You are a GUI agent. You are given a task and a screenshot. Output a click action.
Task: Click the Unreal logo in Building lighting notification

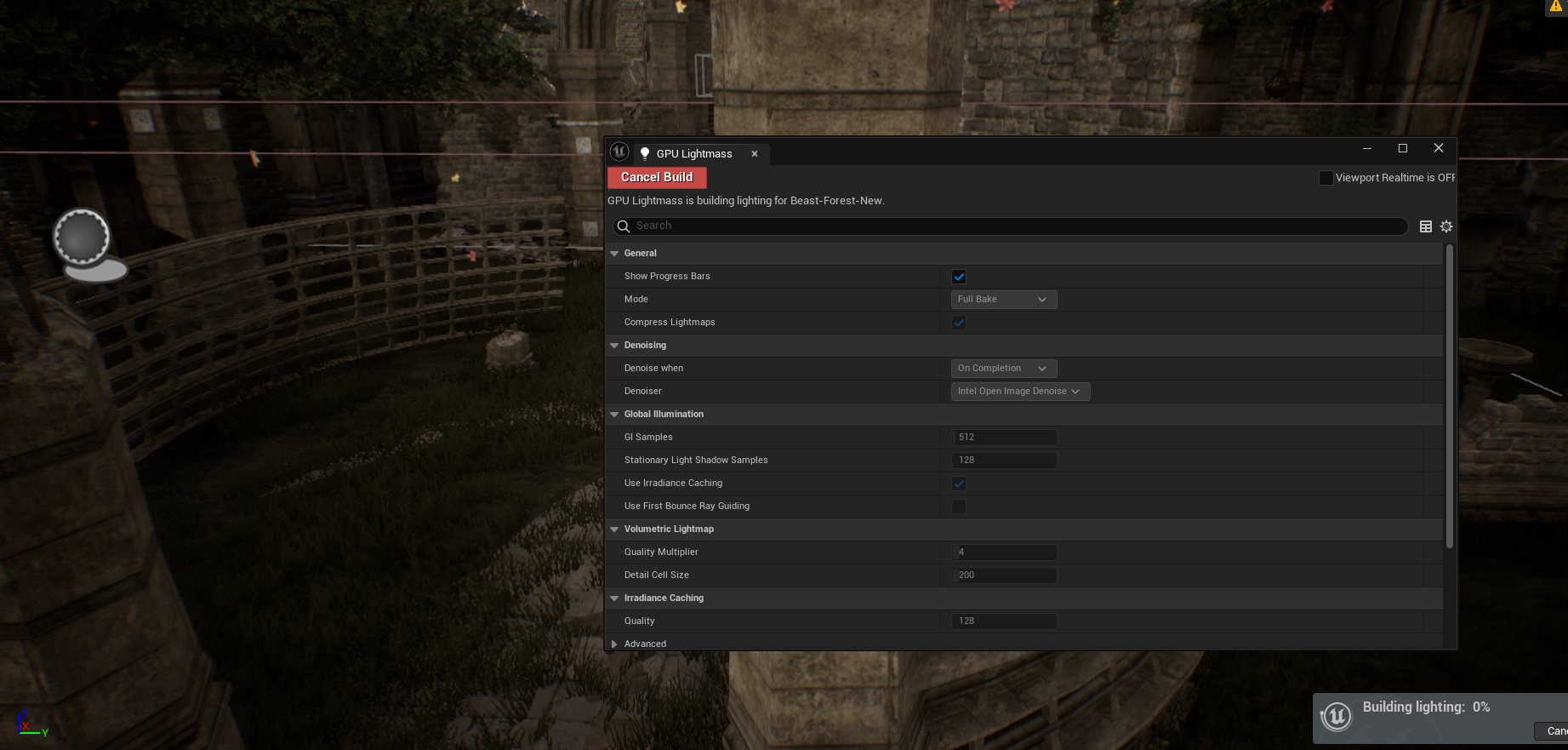1337,716
